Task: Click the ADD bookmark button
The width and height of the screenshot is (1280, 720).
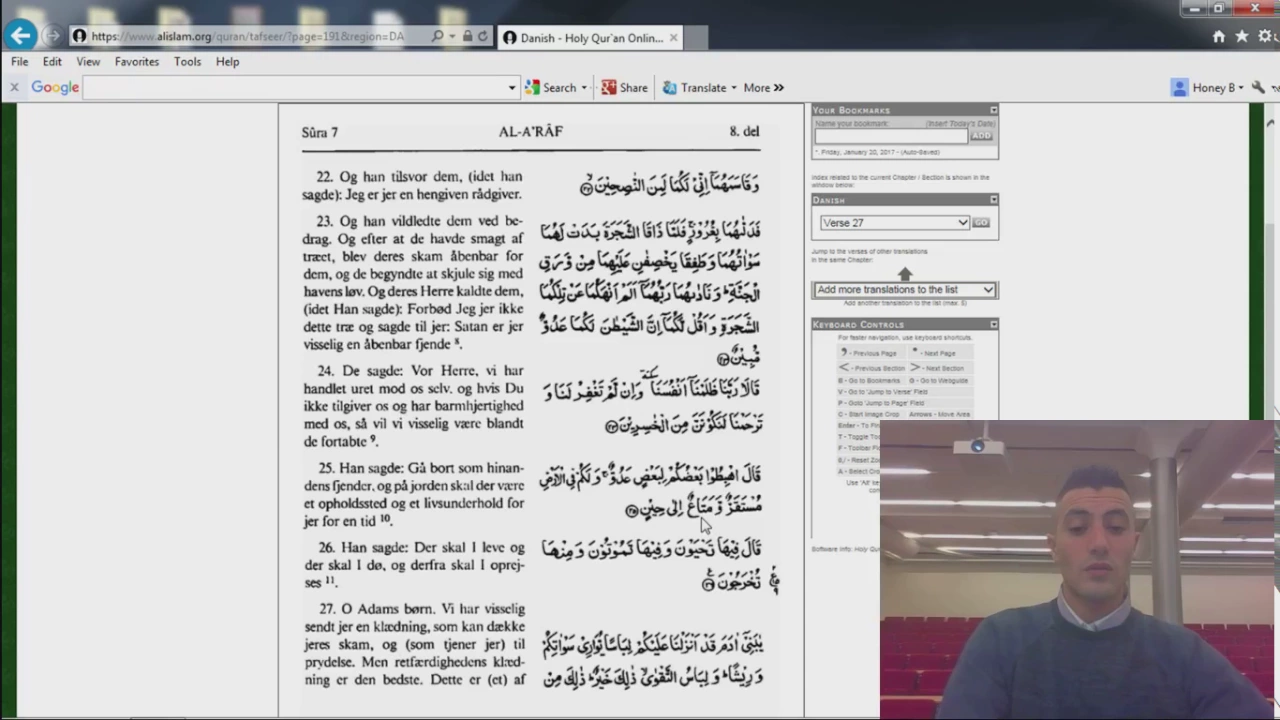Action: (x=982, y=136)
